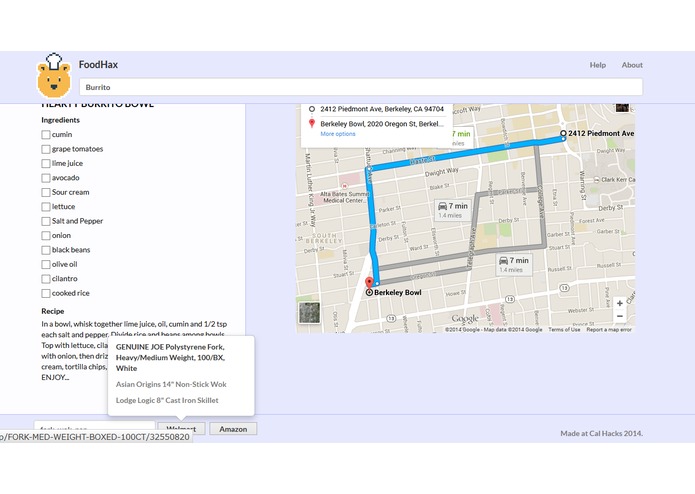695x494 pixels.
Task: Check the onion ingredient box
Action: point(46,236)
